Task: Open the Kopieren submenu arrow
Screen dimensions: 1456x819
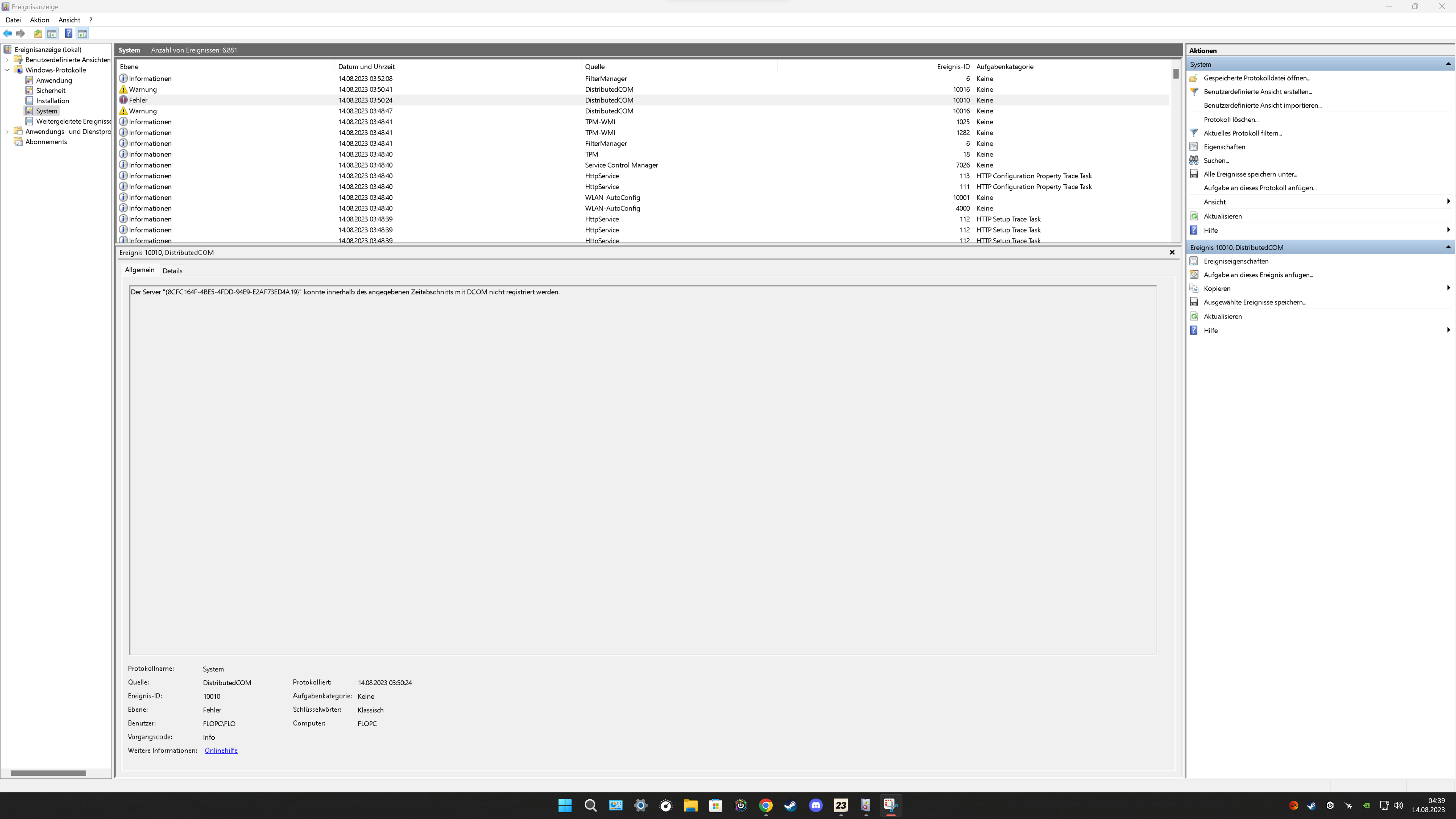Action: click(x=1448, y=288)
